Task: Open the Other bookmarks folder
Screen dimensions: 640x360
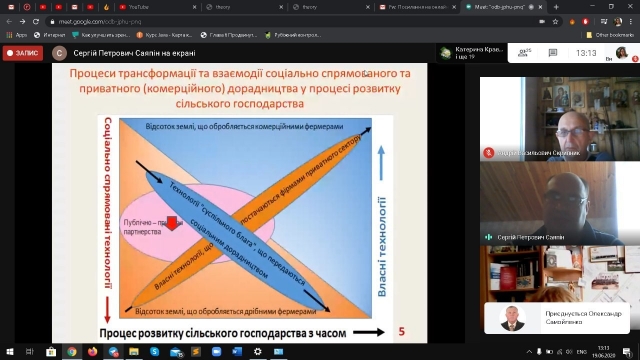Action: click(x=610, y=35)
